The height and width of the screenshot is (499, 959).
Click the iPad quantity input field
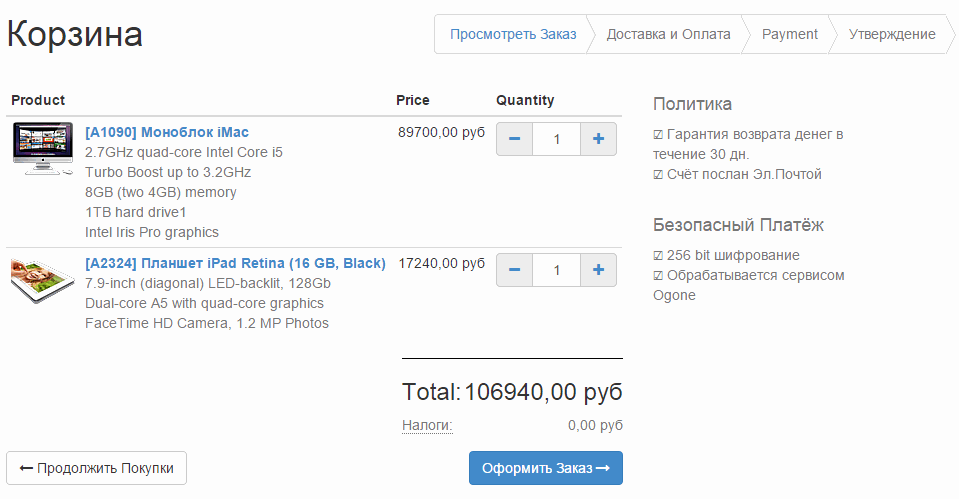(x=557, y=270)
